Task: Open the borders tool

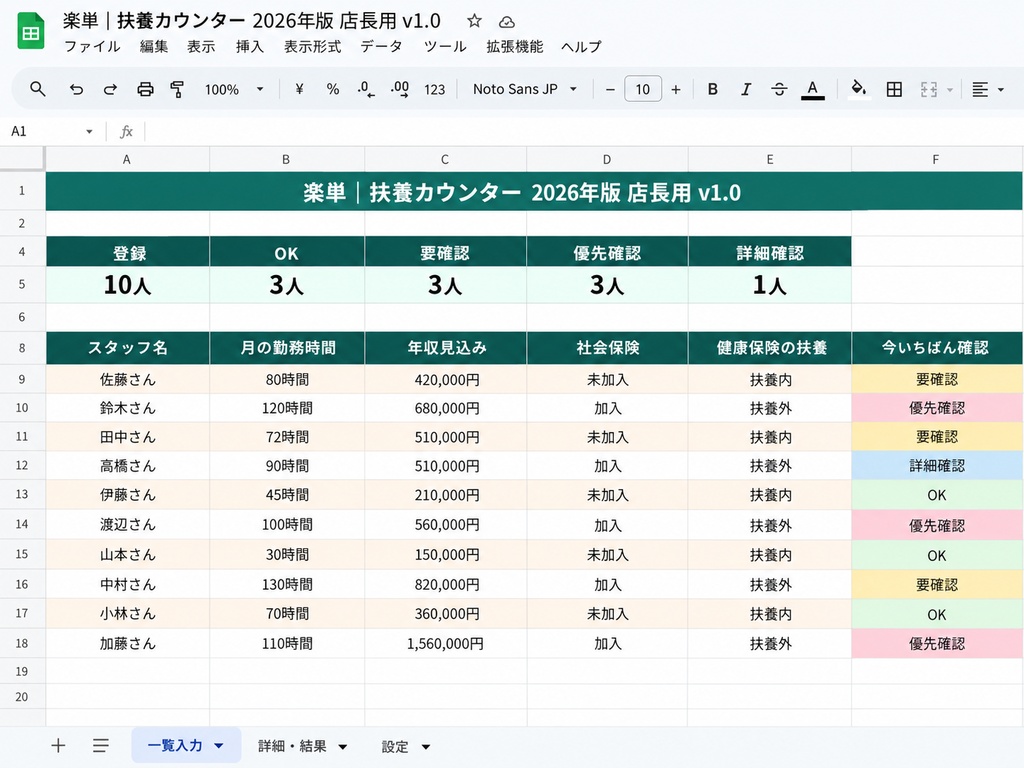Action: (894, 89)
